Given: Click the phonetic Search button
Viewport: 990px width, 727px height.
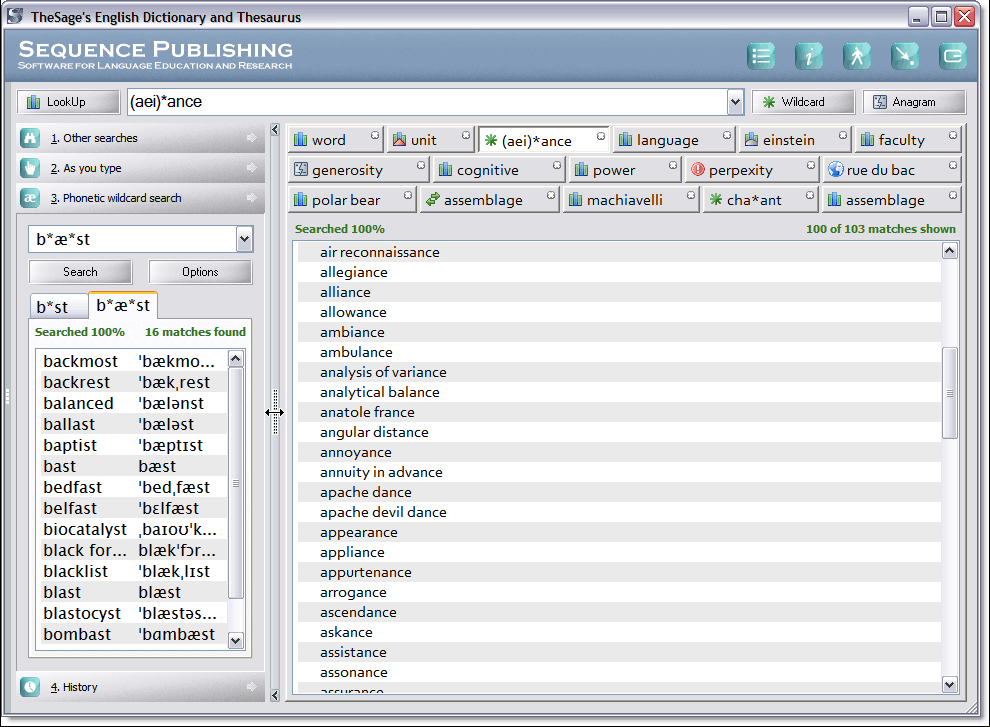Looking at the screenshot, I should (80, 272).
